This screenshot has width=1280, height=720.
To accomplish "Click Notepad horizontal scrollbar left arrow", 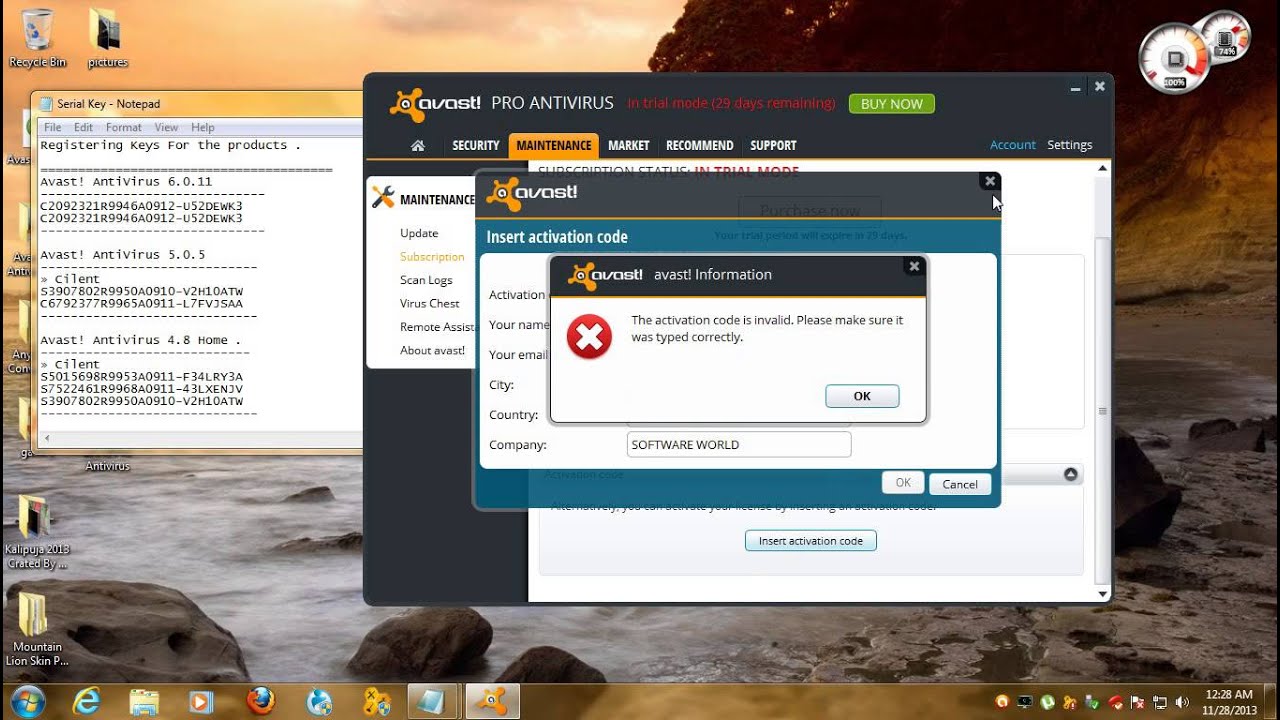I will [46, 438].
